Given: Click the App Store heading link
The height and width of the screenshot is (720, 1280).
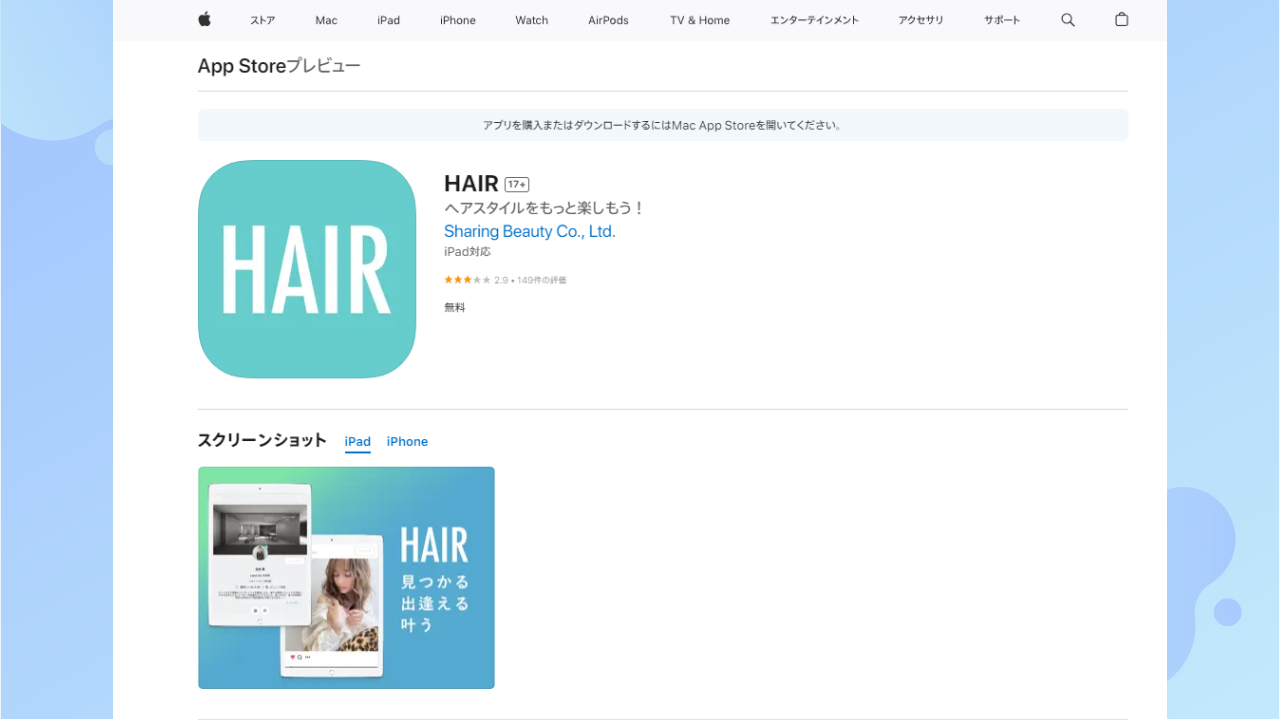Looking at the screenshot, I should point(242,66).
